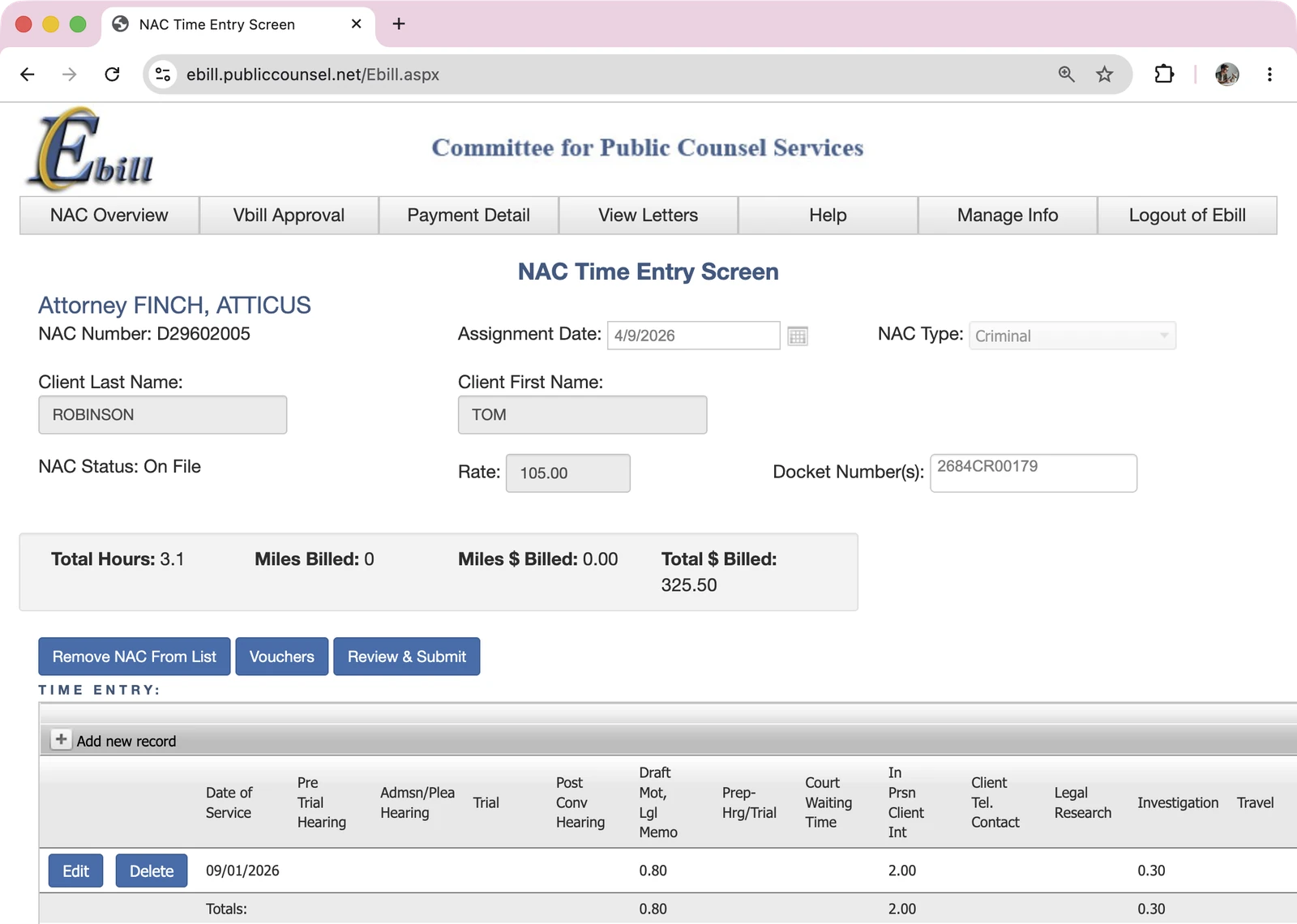Click the Prep-Hrg/Trial column header
The width and height of the screenshot is (1297, 924).
click(749, 802)
